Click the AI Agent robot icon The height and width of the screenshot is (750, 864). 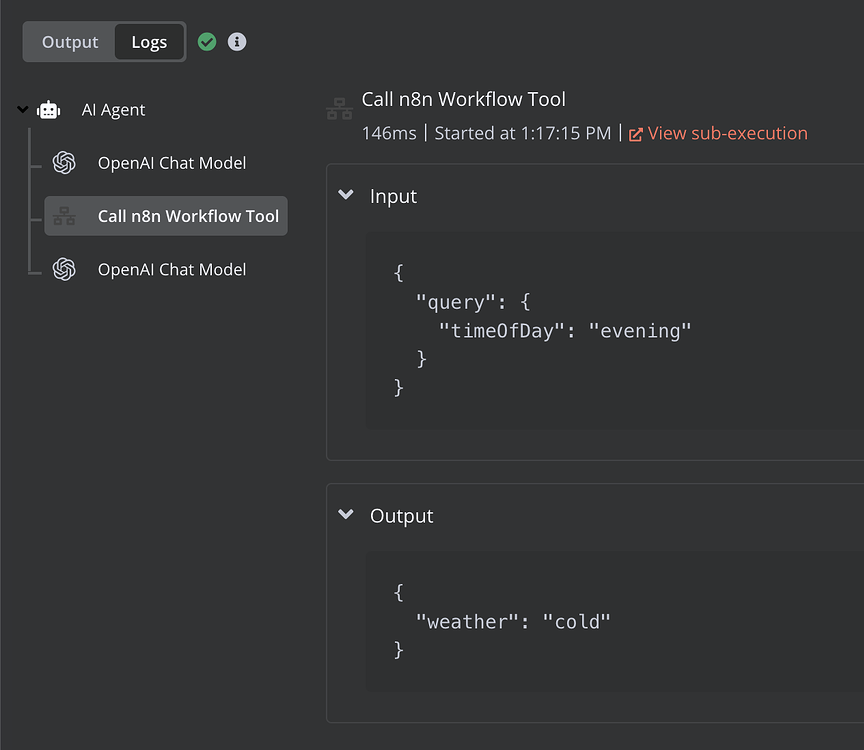[48, 110]
